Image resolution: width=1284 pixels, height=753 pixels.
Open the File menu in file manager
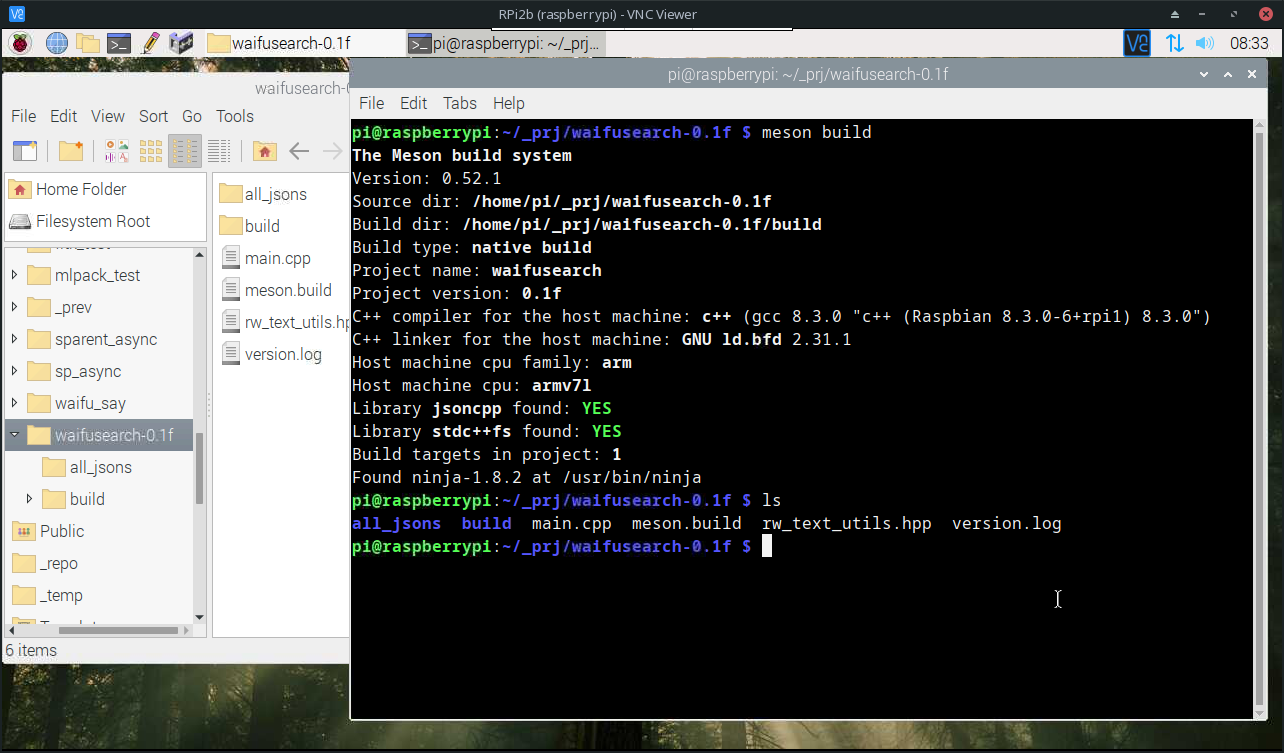23,116
